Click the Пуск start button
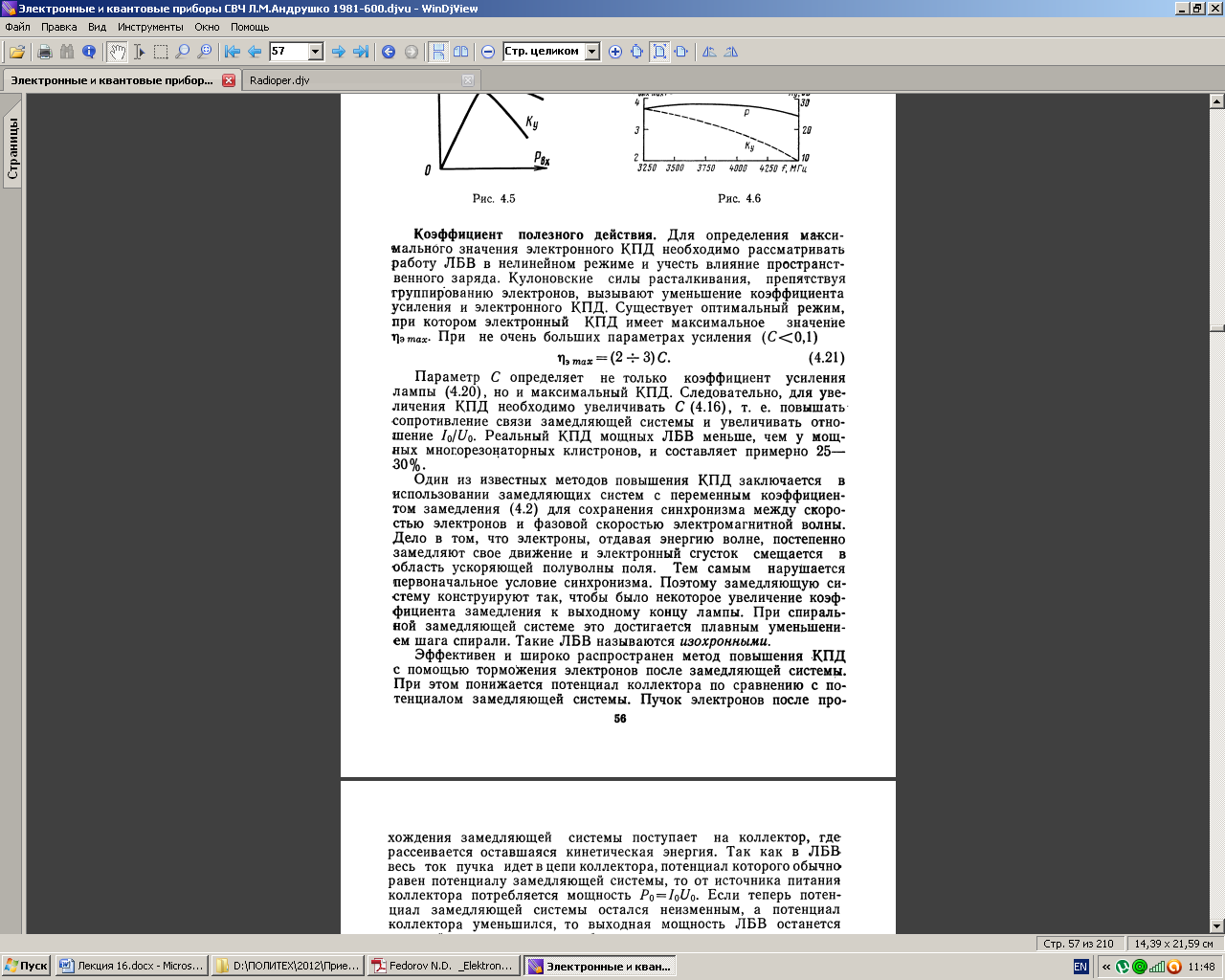 [27, 967]
